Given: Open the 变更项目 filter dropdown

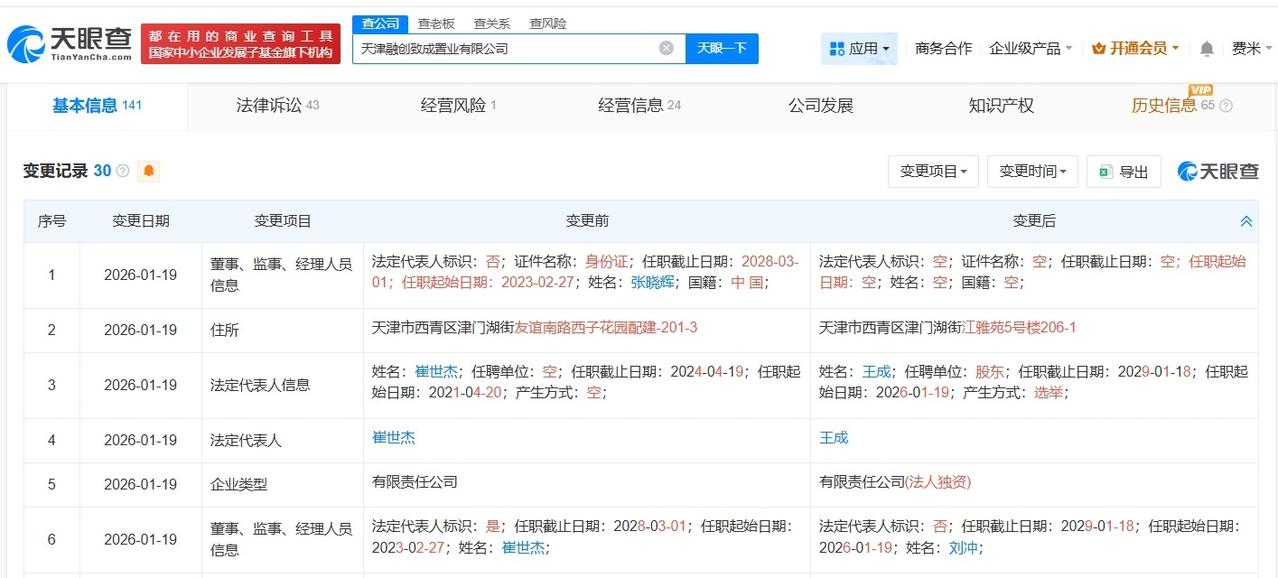Looking at the screenshot, I should coord(932,171).
